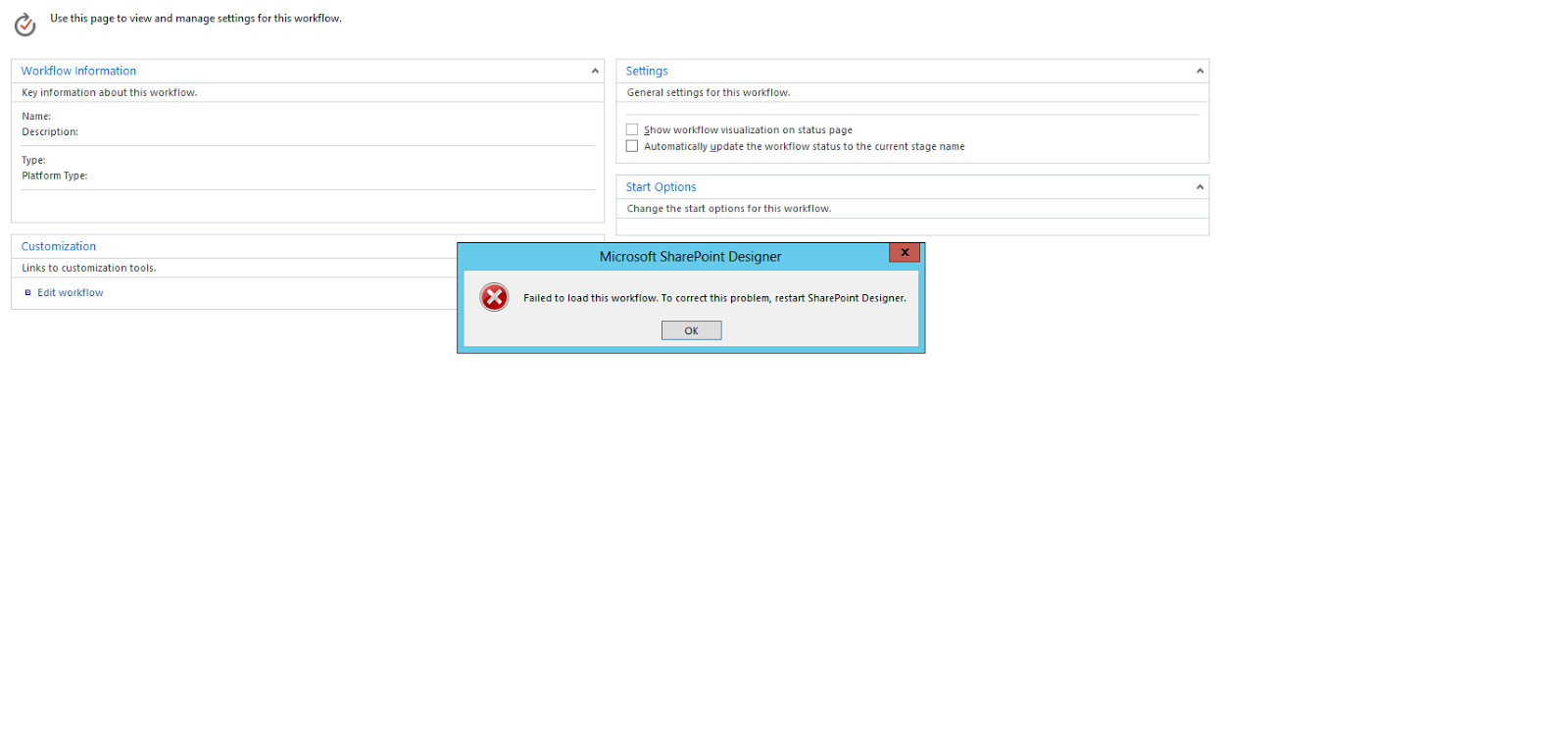The image size is (1568, 753).
Task: Click the Microsoft SharePoint Designer dialog title
Action: [x=690, y=256]
